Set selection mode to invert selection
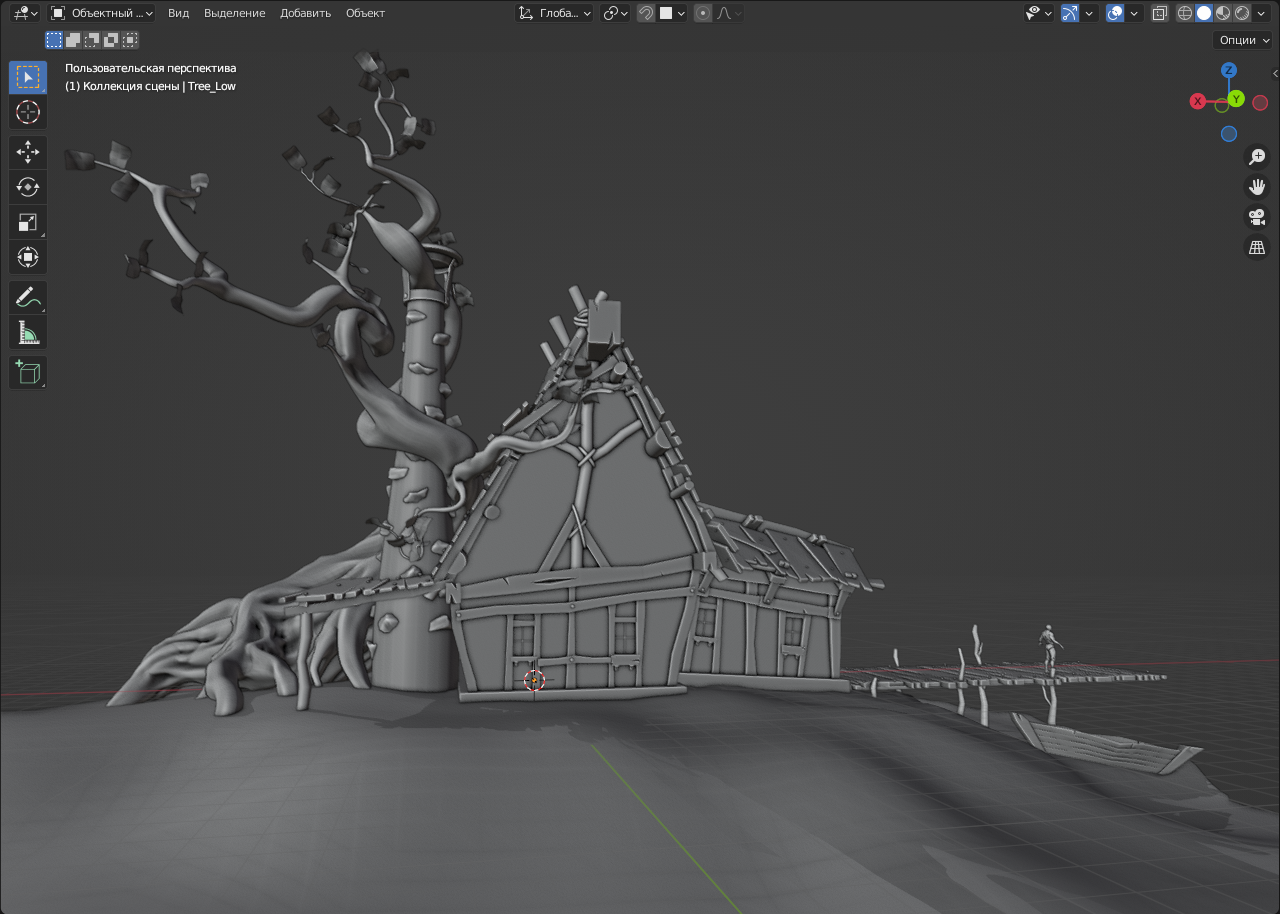Screen dimensions: 1280x914 pos(111,40)
